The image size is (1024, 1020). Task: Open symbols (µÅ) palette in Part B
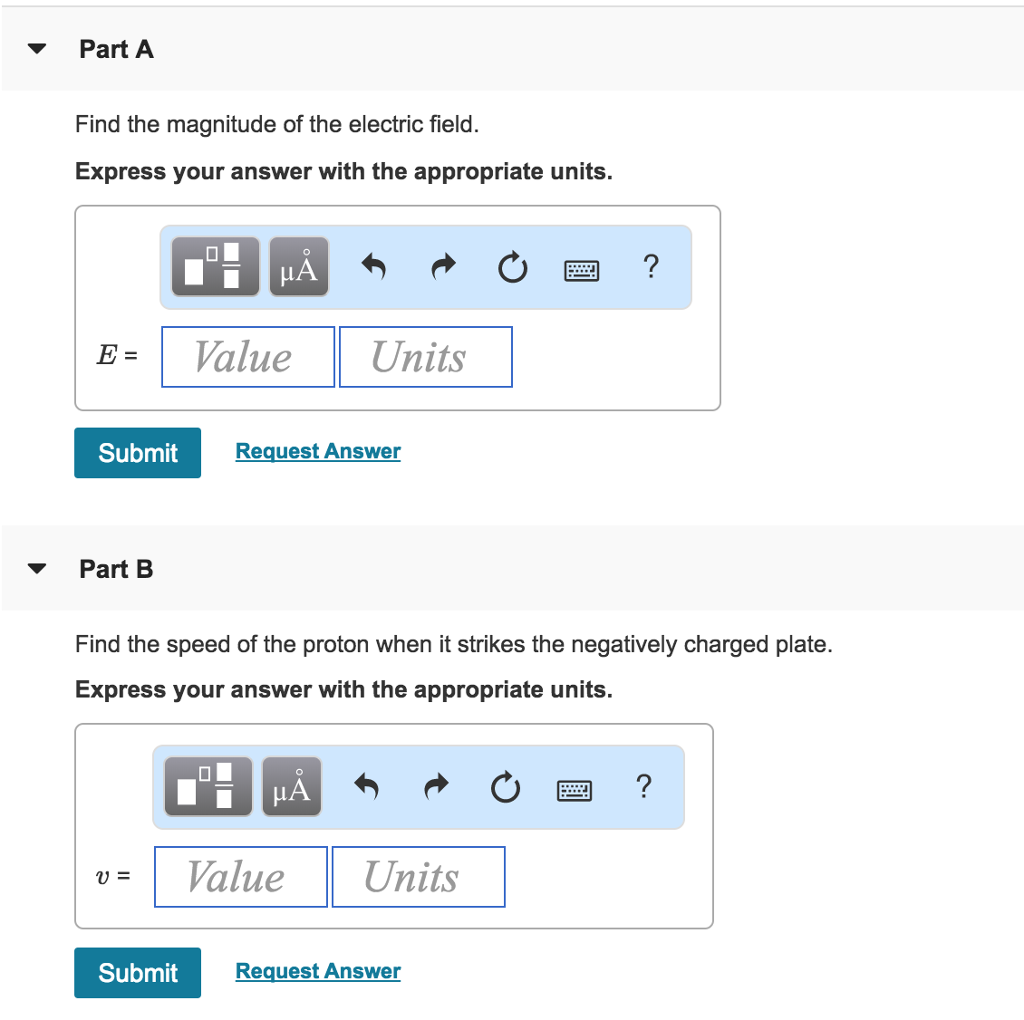292,787
